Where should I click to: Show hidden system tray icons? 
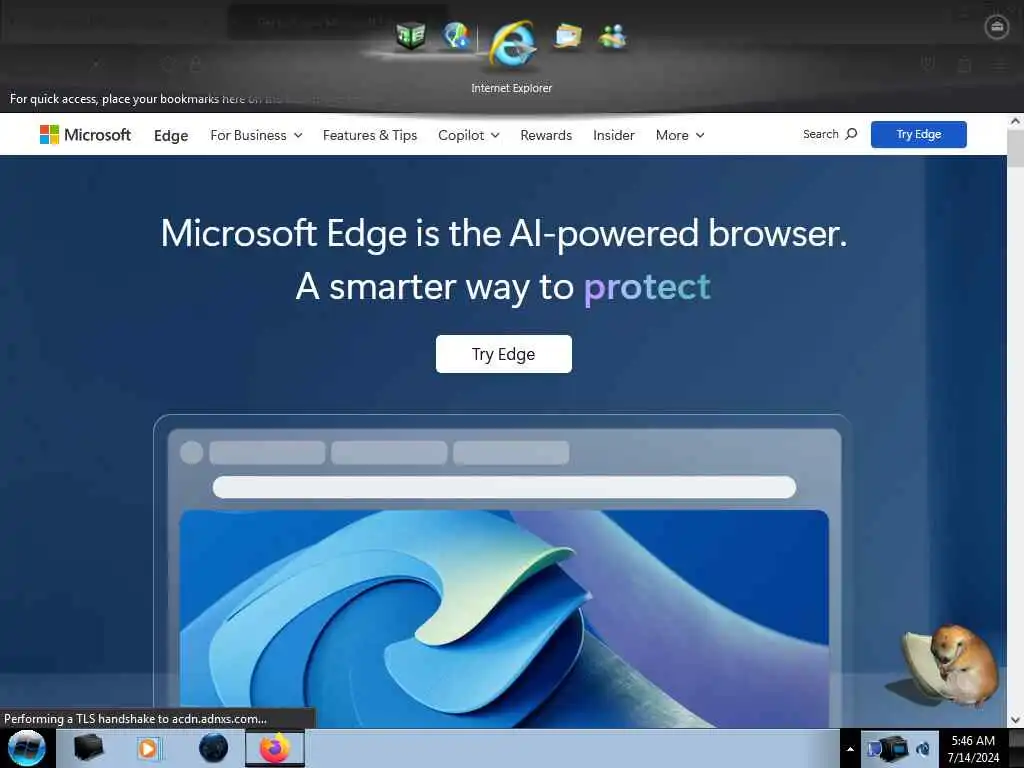pos(850,749)
